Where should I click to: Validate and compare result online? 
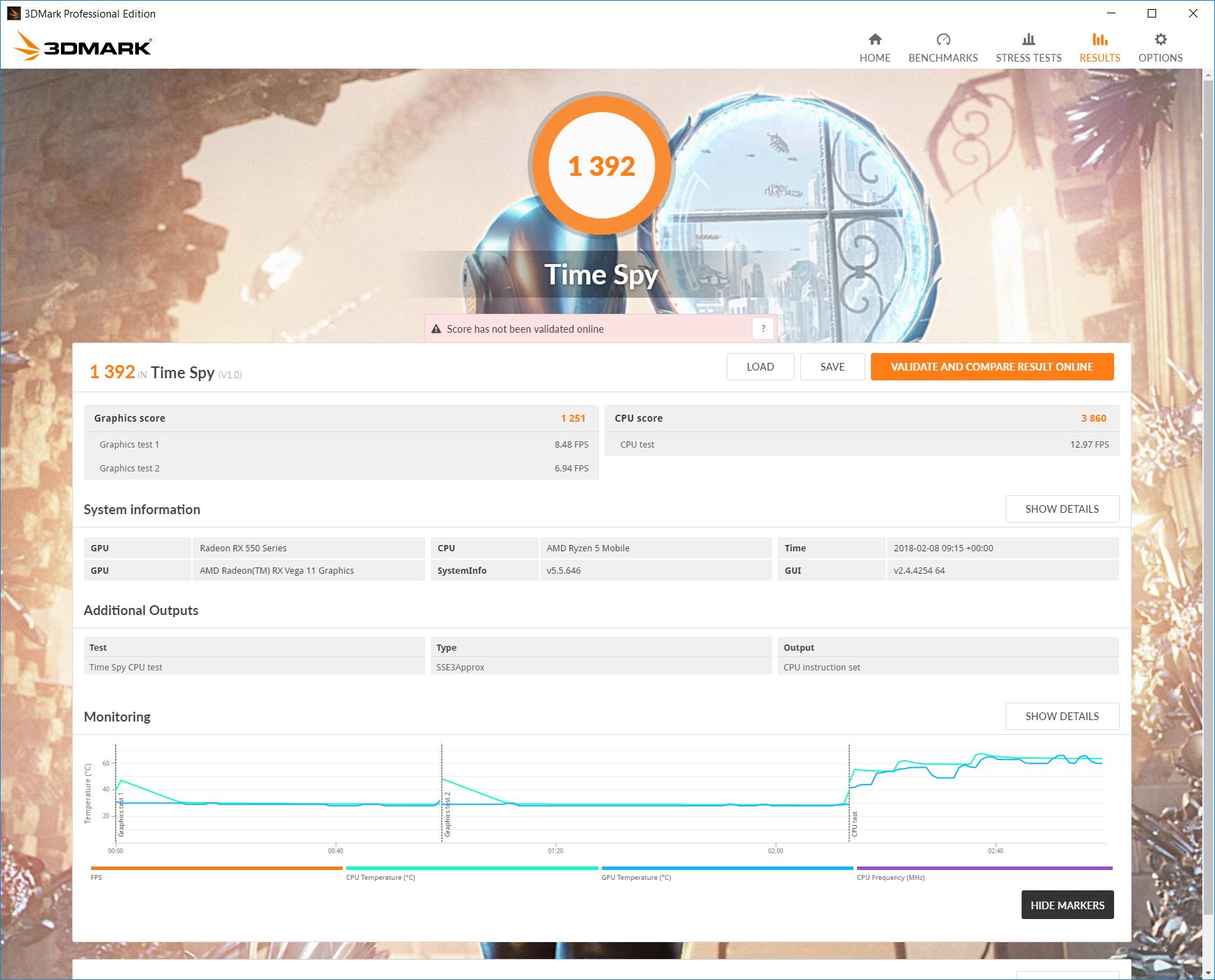point(991,366)
